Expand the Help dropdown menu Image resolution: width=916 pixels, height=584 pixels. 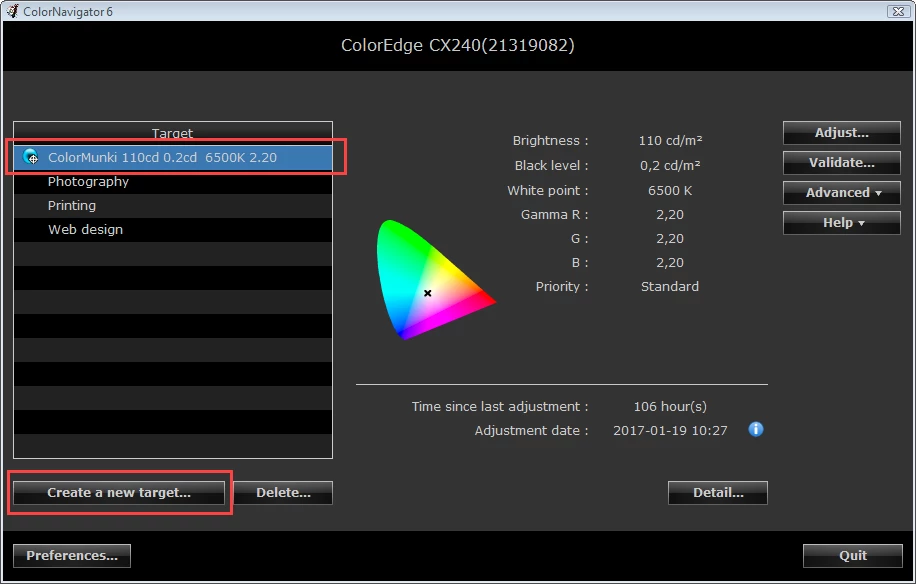coord(842,223)
